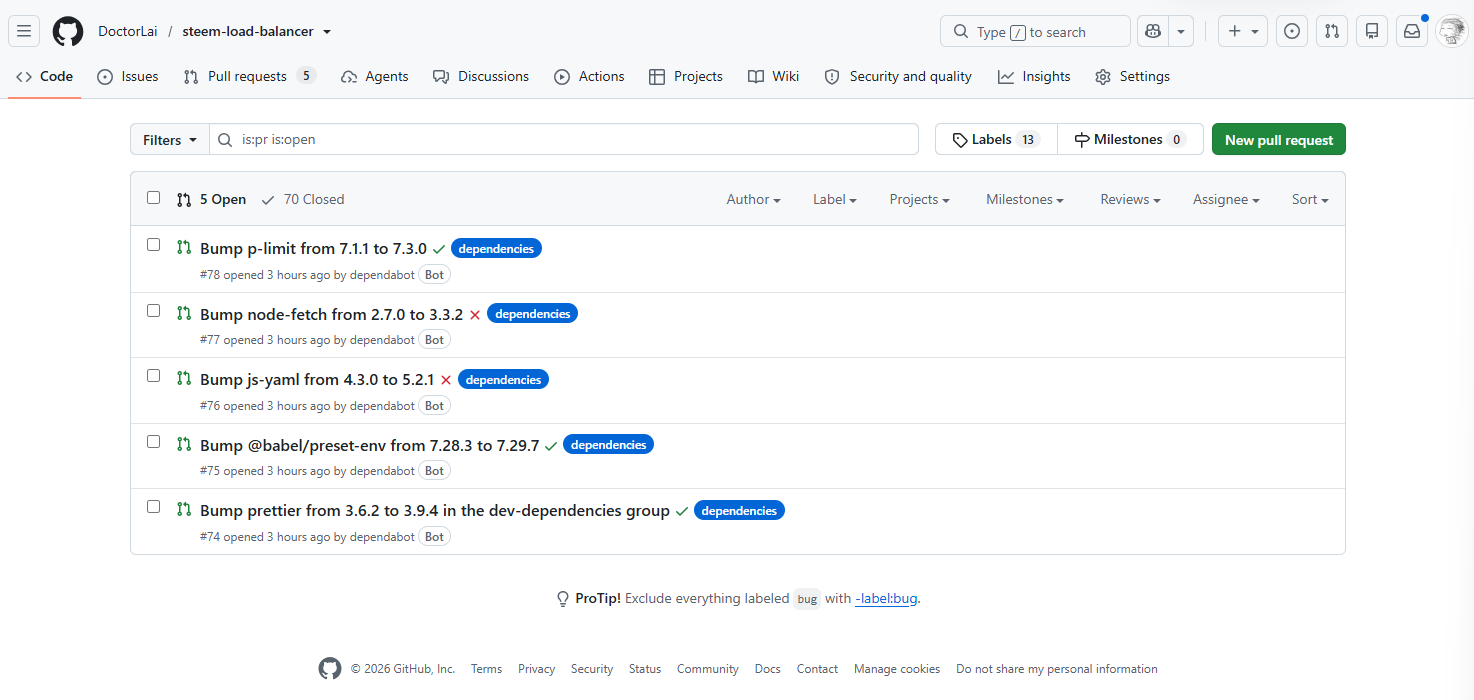The height and width of the screenshot is (700, 1474).
Task: Expand the Filters dropdown
Action: point(170,140)
